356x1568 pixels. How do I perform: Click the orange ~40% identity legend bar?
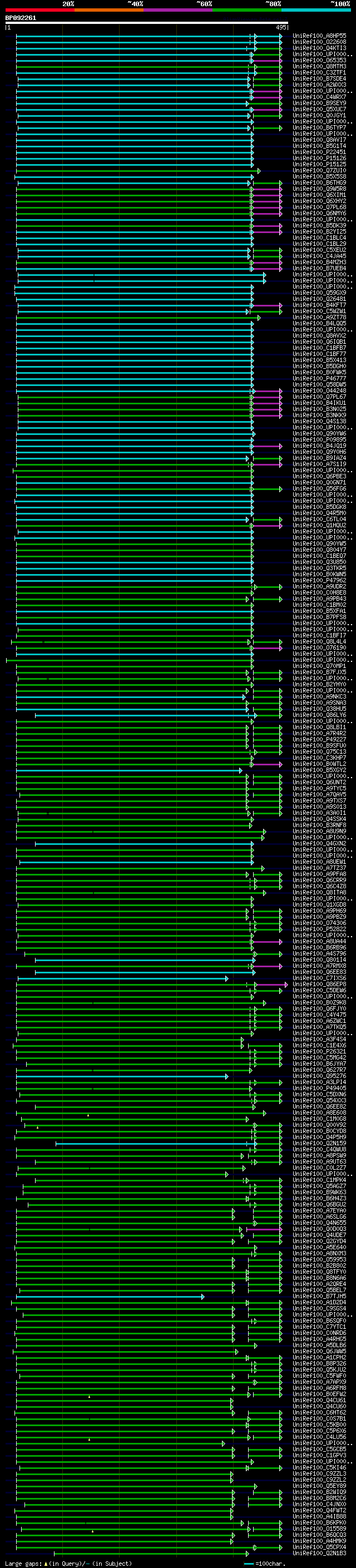109,10
